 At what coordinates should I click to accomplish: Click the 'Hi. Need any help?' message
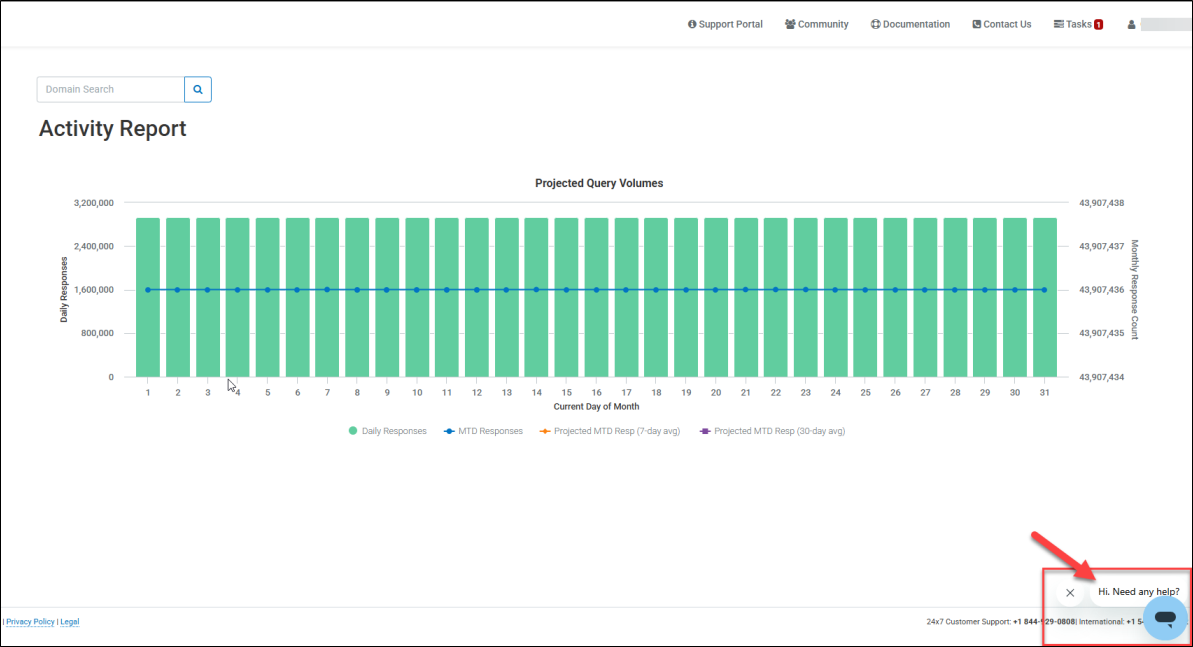(x=1138, y=592)
